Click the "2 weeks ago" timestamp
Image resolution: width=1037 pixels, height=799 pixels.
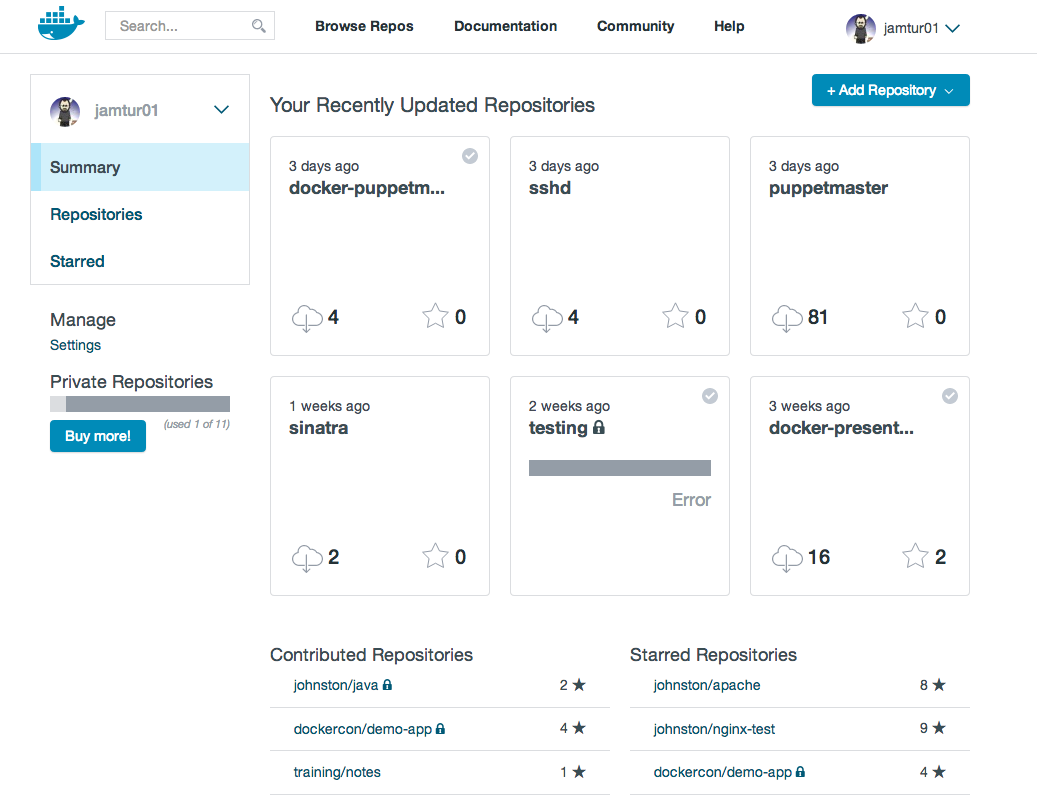click(x=569, y=406)
